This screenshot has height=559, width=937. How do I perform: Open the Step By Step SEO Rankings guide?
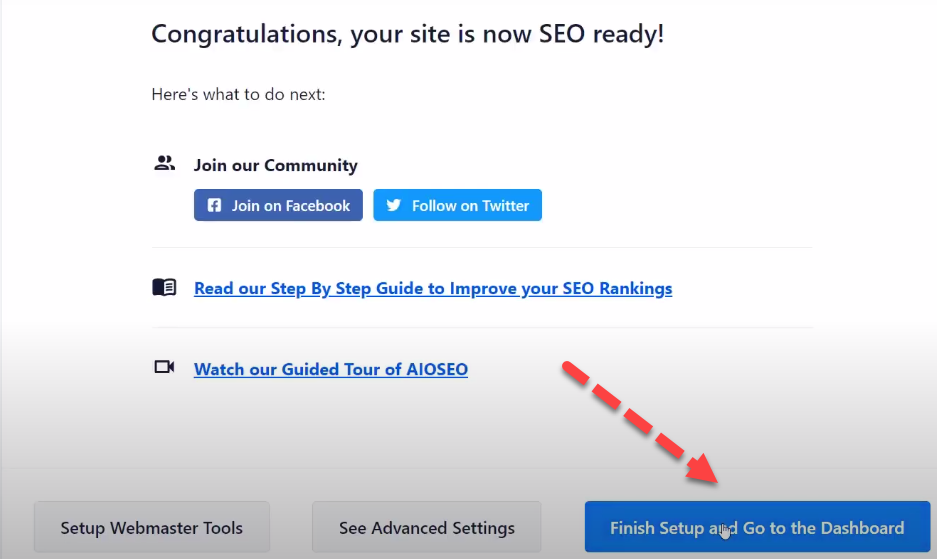[433, 288]
